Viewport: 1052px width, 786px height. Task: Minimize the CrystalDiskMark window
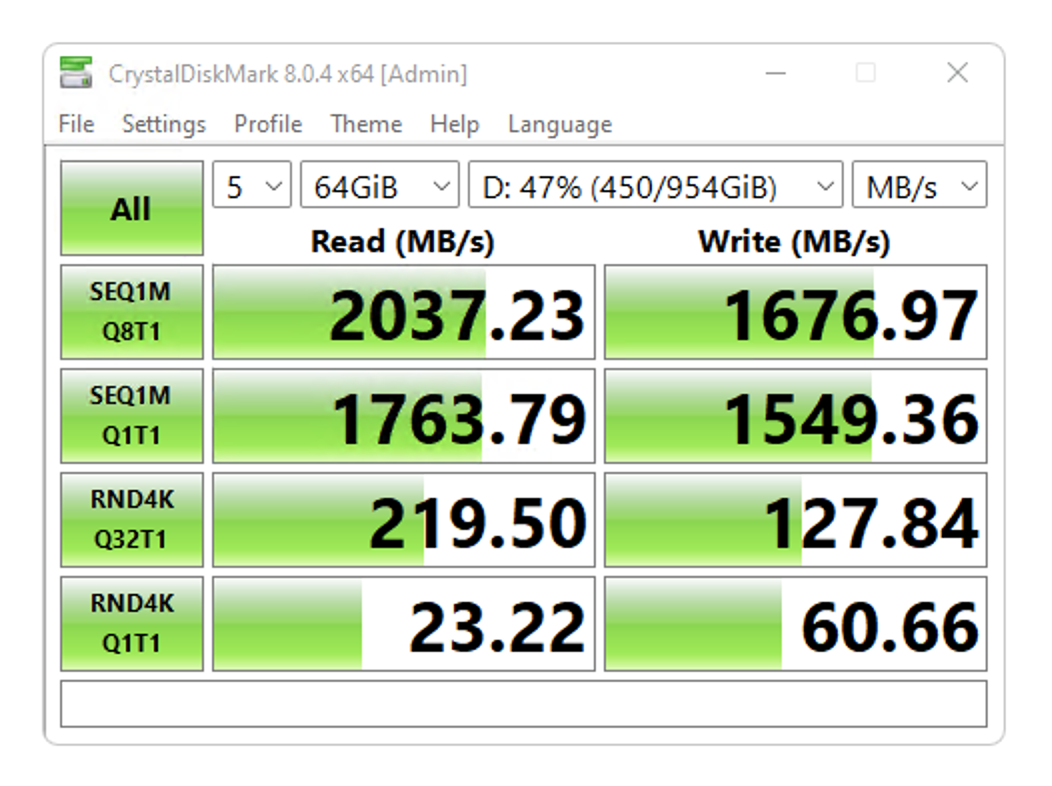pyautogui.click(x=776, y=72)
